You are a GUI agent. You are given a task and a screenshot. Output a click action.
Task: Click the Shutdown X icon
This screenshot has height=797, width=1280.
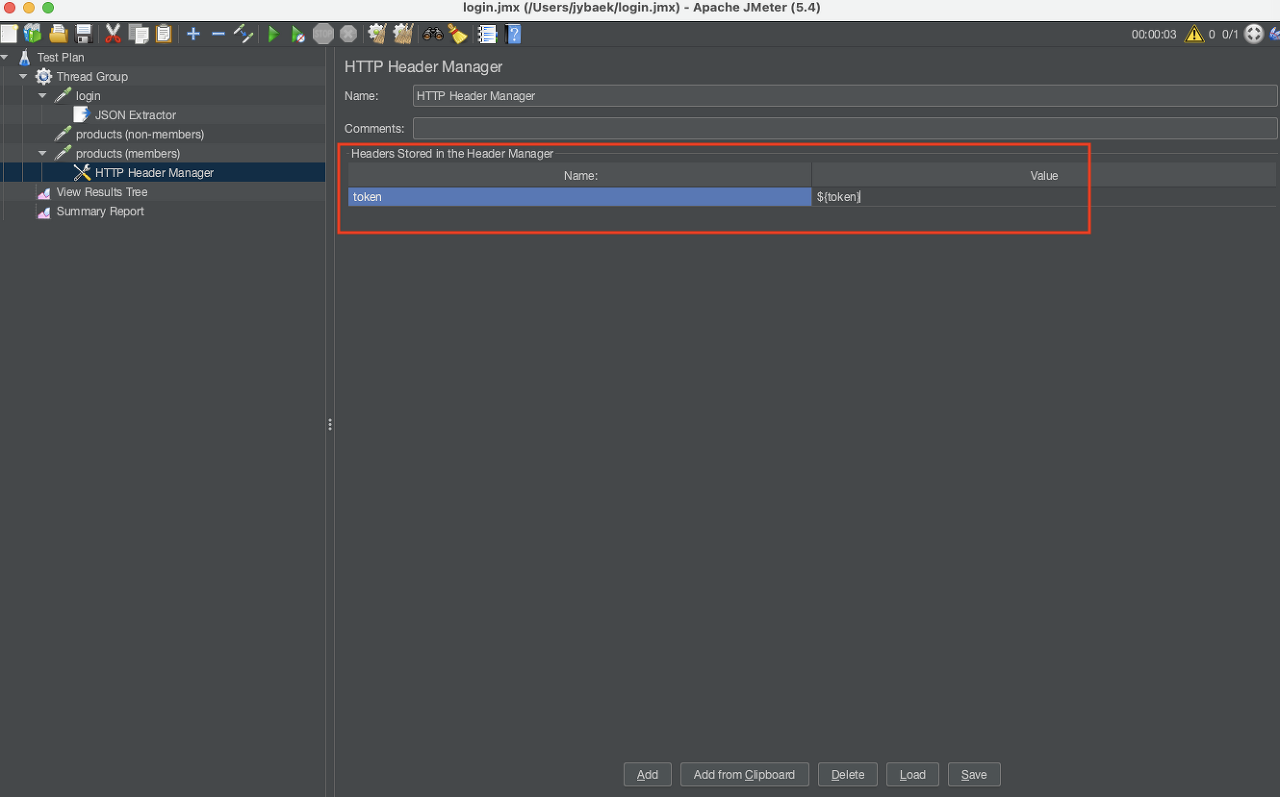point(348,34)
